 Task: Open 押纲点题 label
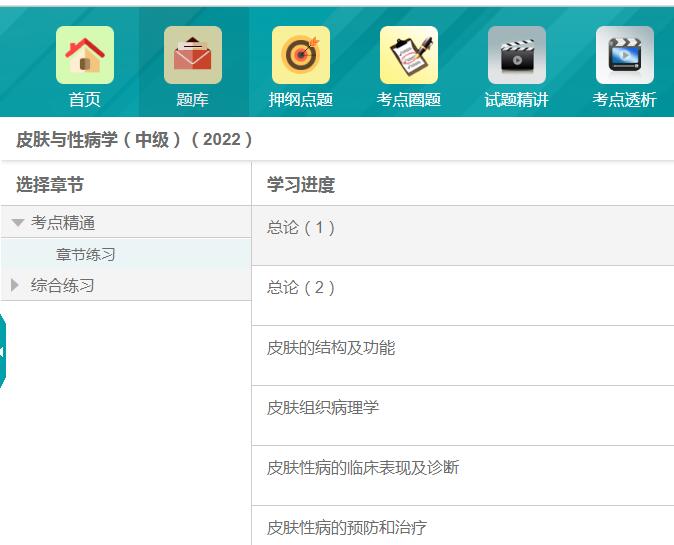click(x=301, y=100)
